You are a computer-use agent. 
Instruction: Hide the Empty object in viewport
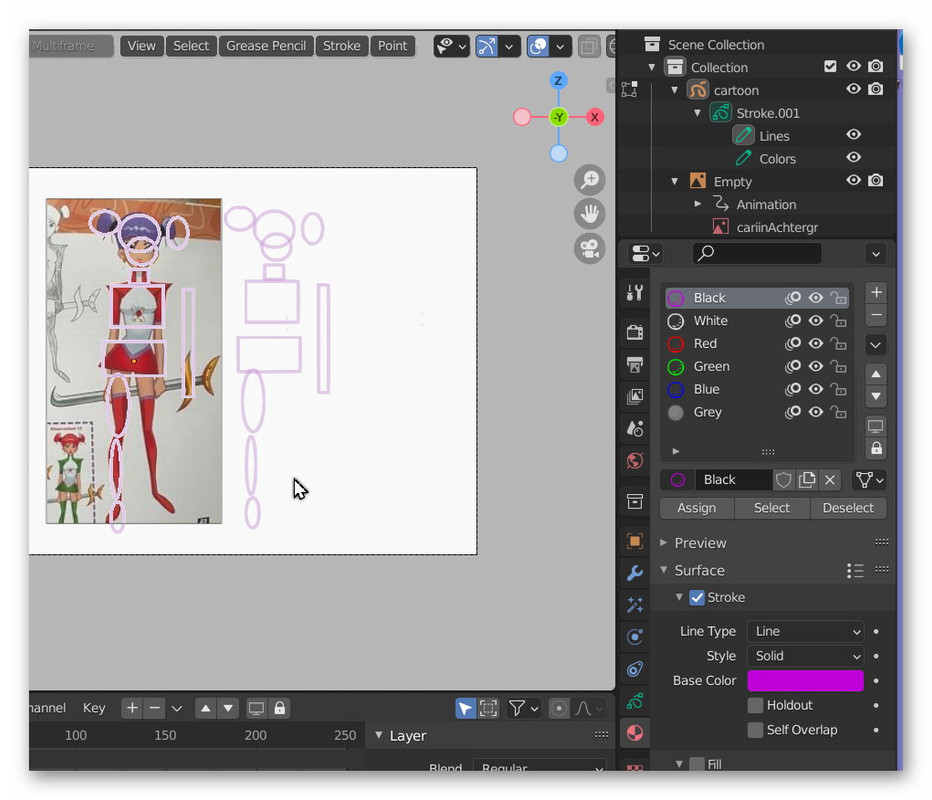pyautogui.click(x=853, y=180)
